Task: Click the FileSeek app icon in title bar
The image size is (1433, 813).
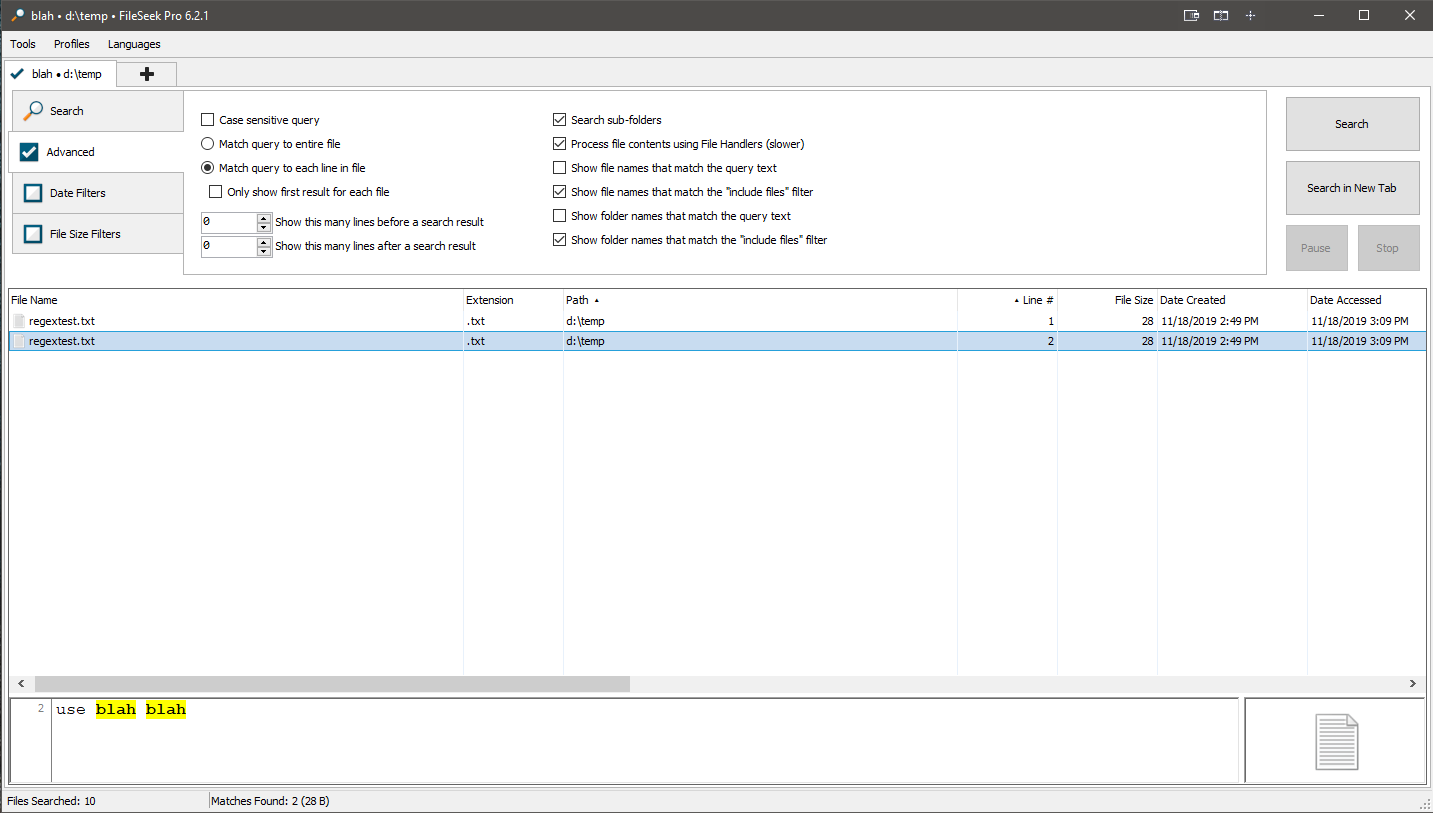Action: tap(17, 15)
